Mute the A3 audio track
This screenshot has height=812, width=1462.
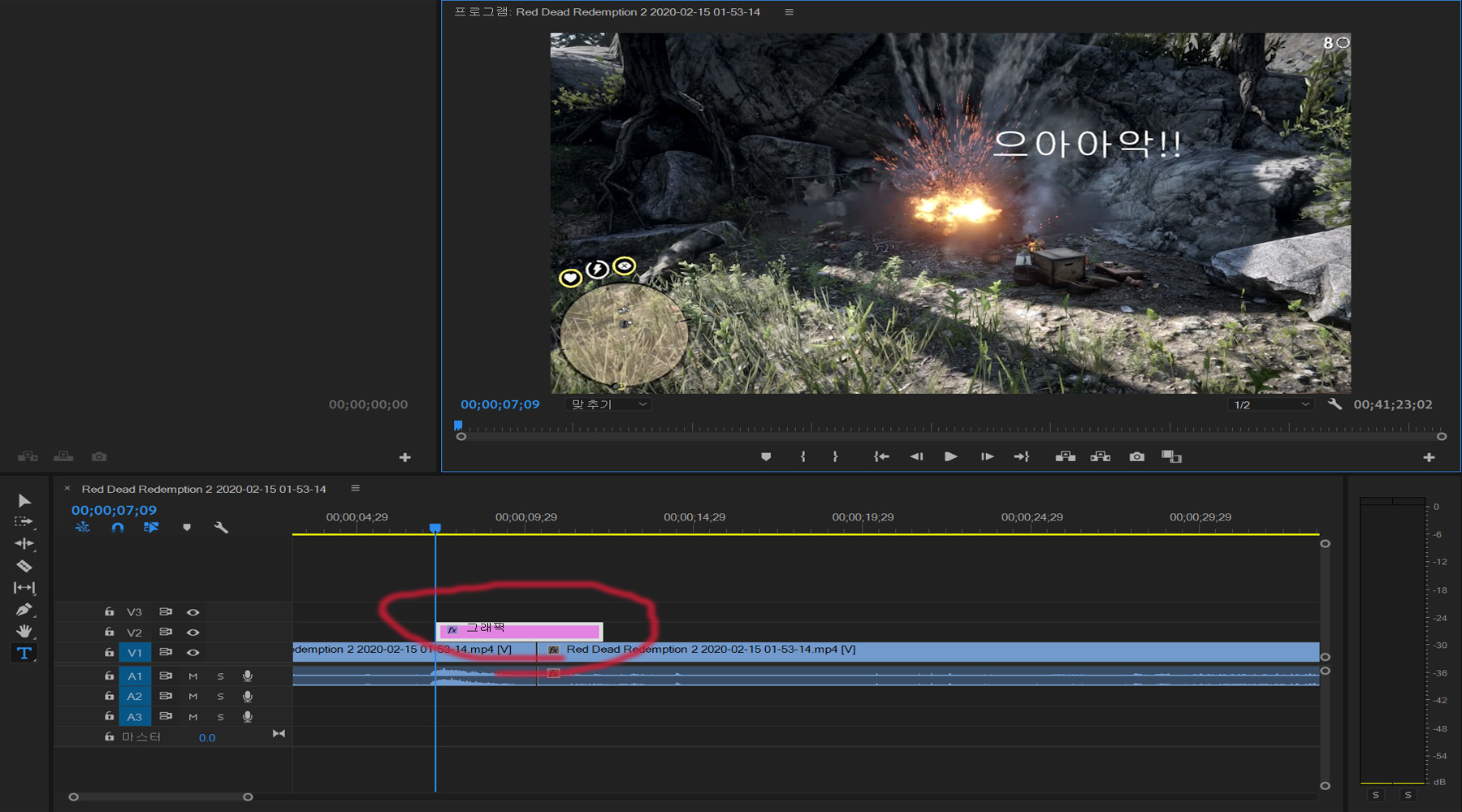[193, 717]
